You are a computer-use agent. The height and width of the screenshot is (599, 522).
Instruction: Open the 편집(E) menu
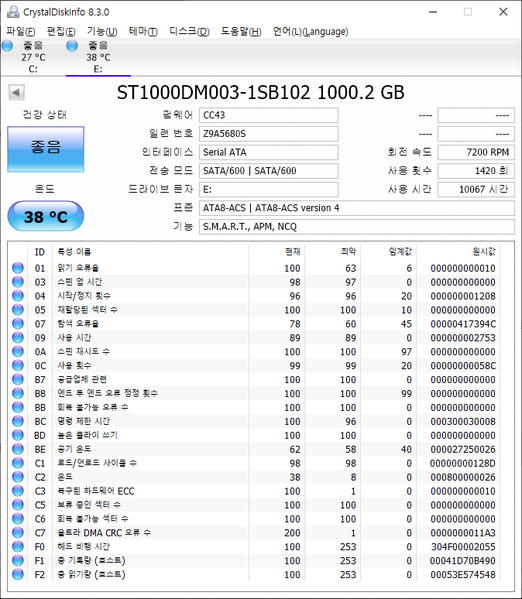coord(61,31)
